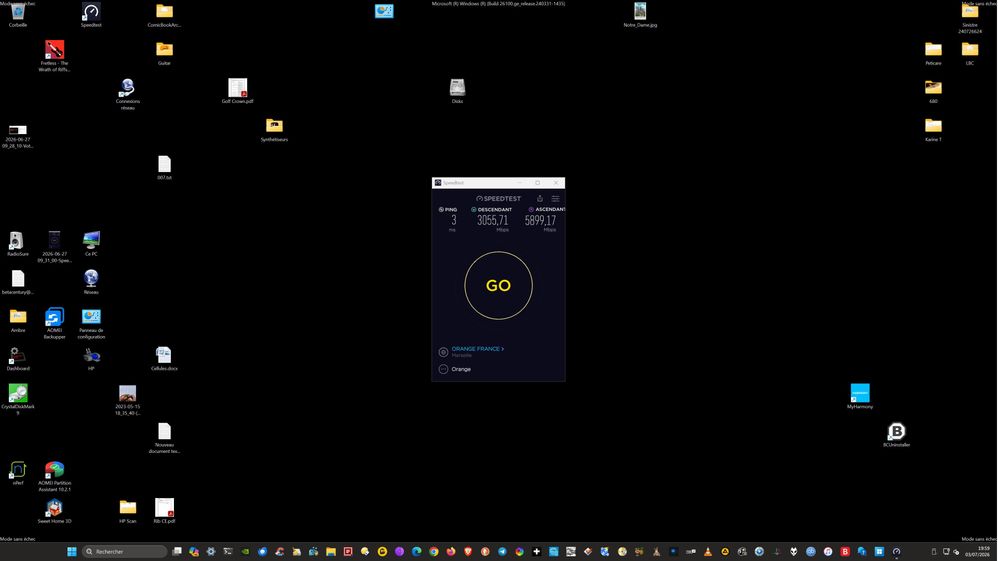
Task: Click the Rechercher taskbar search box
Action: pyautogui.click(x=124, y=551)
